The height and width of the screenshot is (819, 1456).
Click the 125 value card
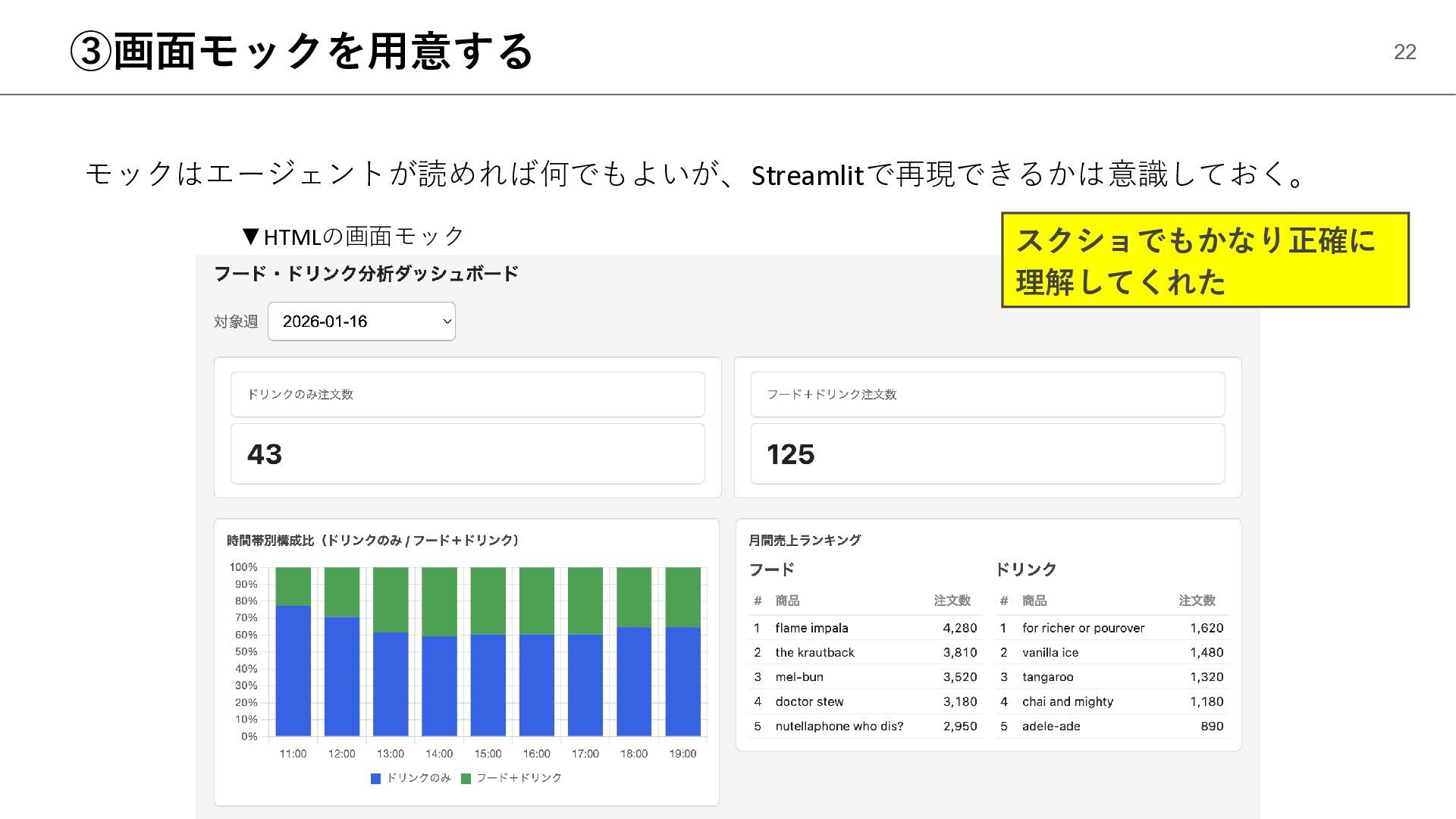[x=987, y=454]
